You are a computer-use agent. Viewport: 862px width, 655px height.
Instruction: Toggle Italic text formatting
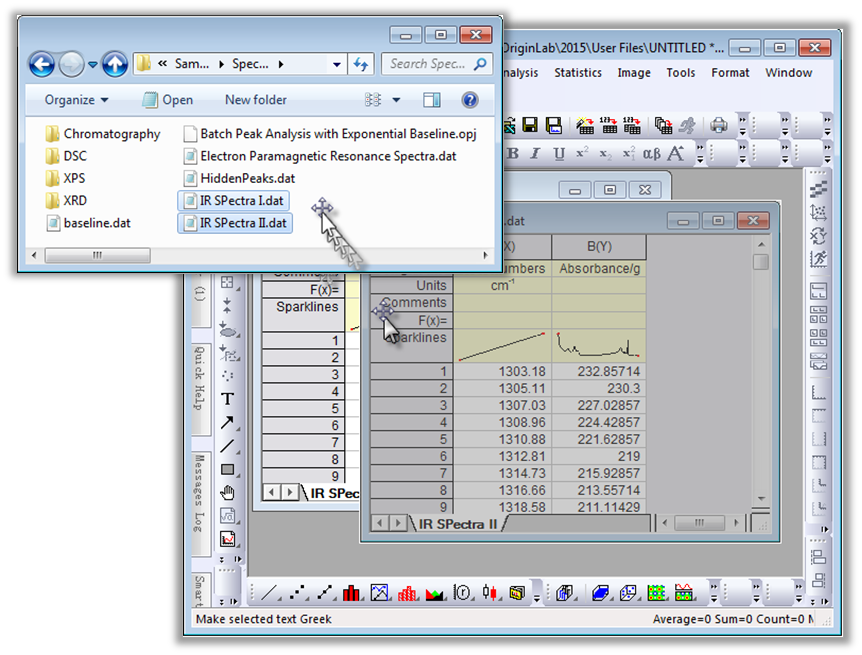click(536, 153)
